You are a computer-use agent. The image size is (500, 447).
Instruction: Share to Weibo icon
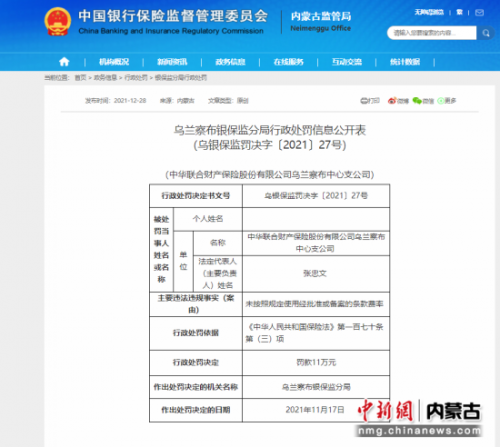(392, 101)
